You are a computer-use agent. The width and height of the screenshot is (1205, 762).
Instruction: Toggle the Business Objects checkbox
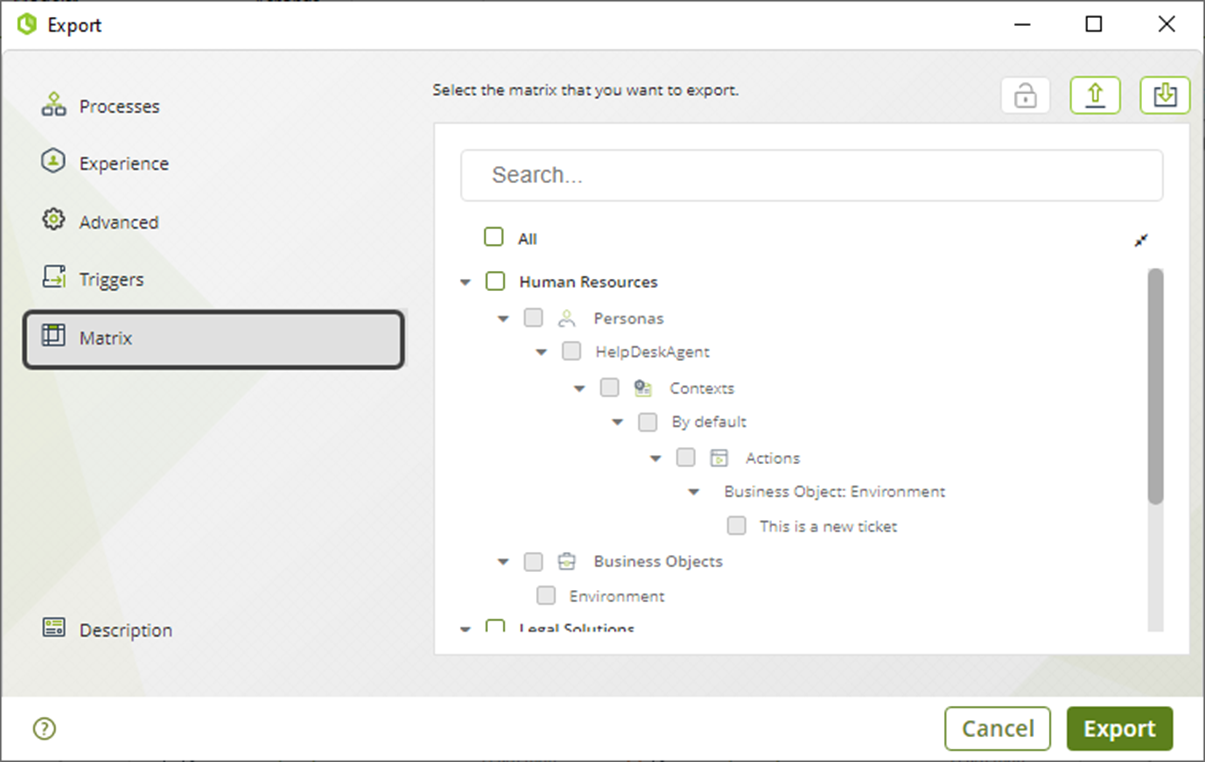tap(534, 562)
